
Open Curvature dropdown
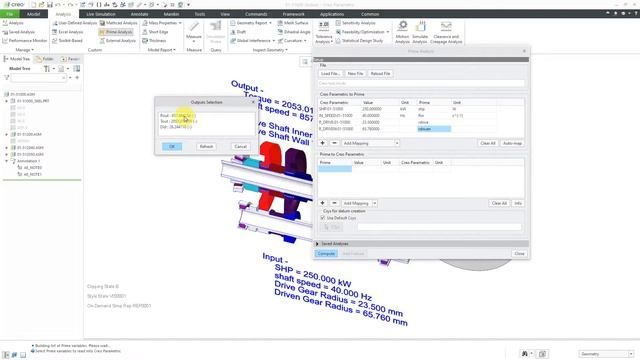292,41
